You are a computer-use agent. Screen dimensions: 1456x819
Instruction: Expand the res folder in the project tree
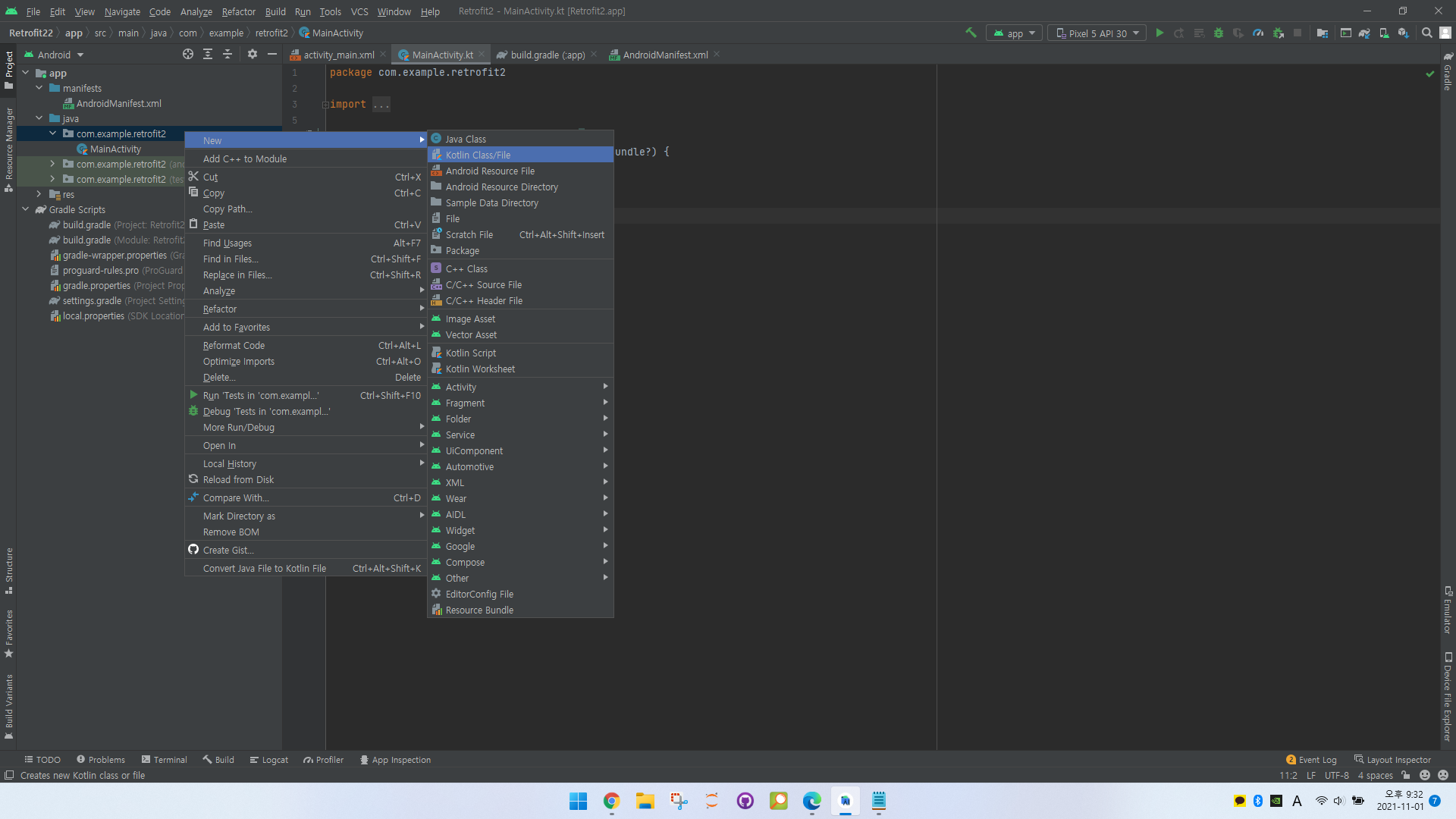point(39,194)
